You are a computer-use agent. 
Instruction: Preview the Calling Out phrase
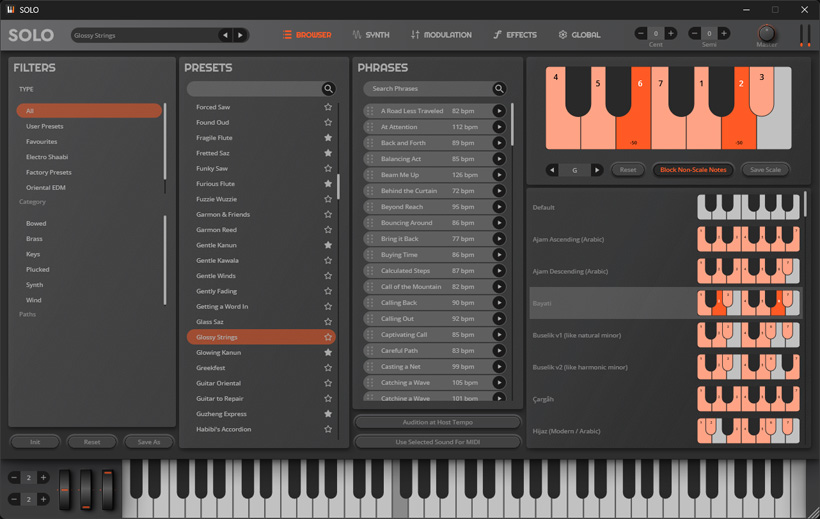(x=498, y=319)
